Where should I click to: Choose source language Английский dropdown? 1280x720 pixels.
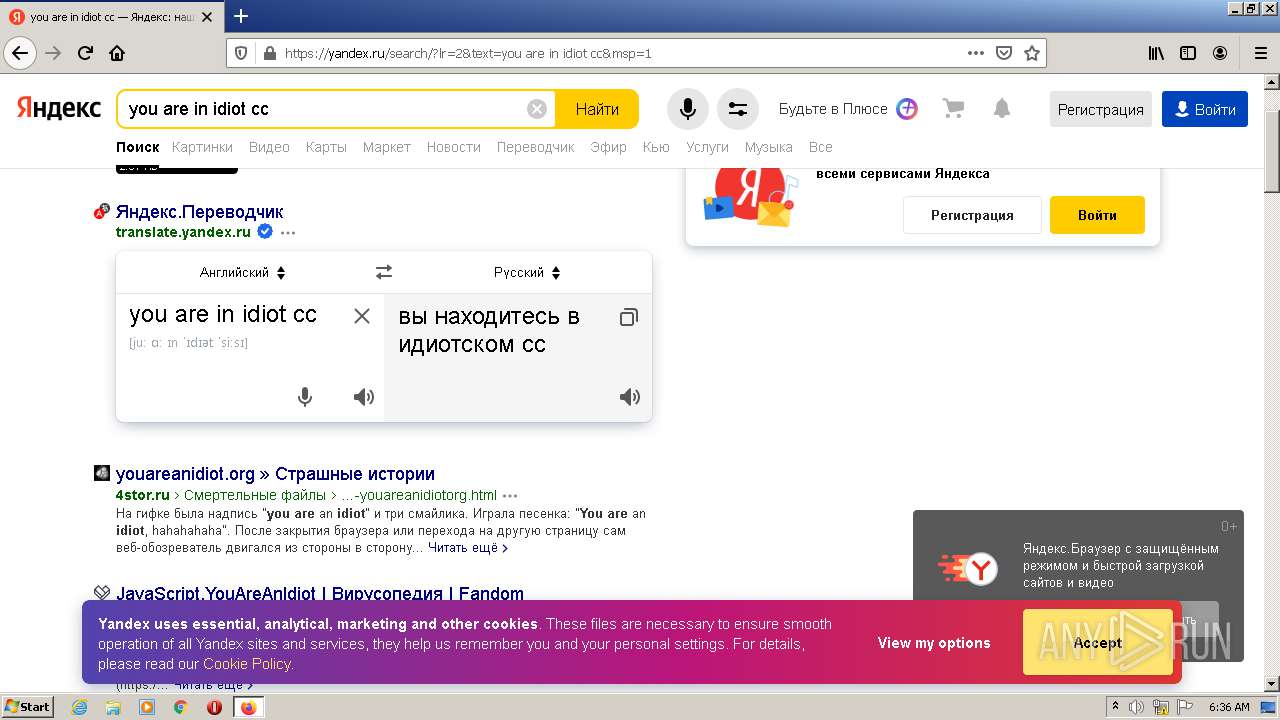243,272
